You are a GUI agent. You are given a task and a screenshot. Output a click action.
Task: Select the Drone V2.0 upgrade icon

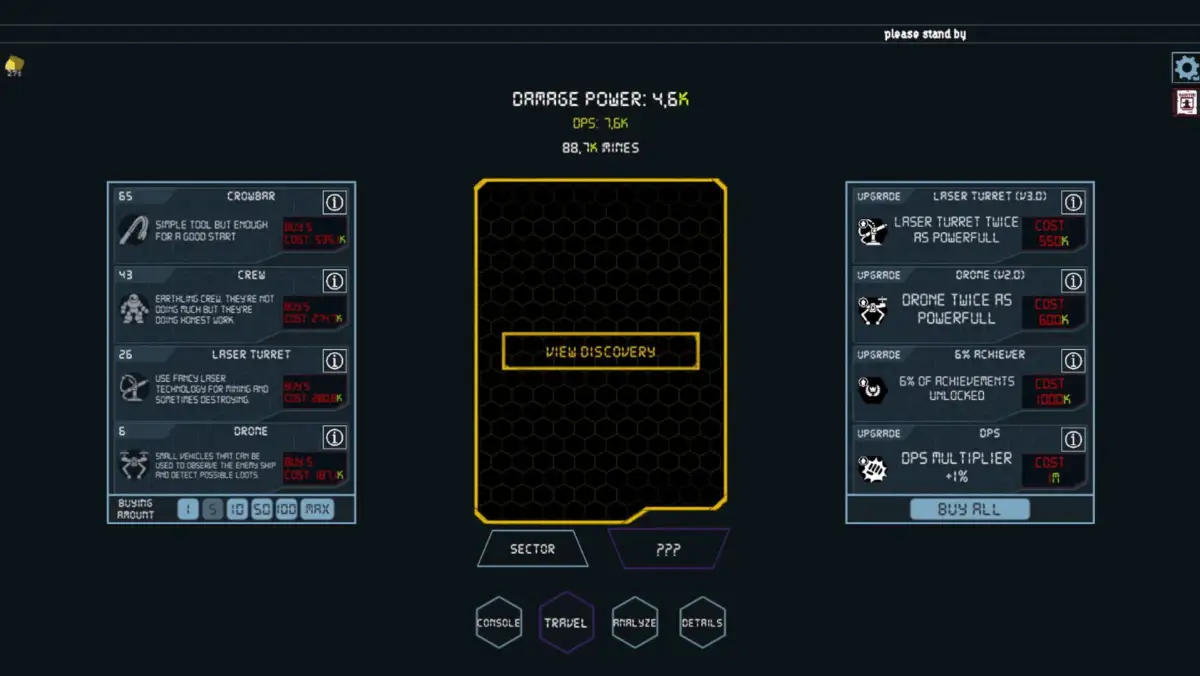(x=874, y=312)
